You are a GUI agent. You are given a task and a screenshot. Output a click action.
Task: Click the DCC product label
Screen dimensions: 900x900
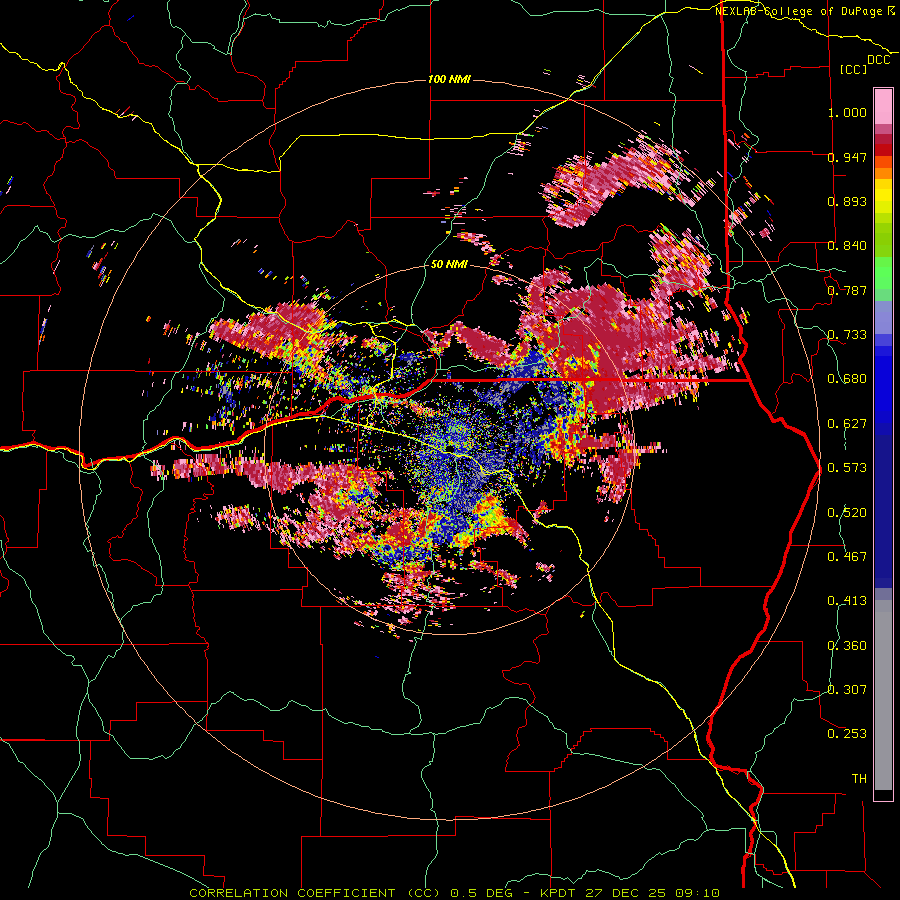[879, 60]
